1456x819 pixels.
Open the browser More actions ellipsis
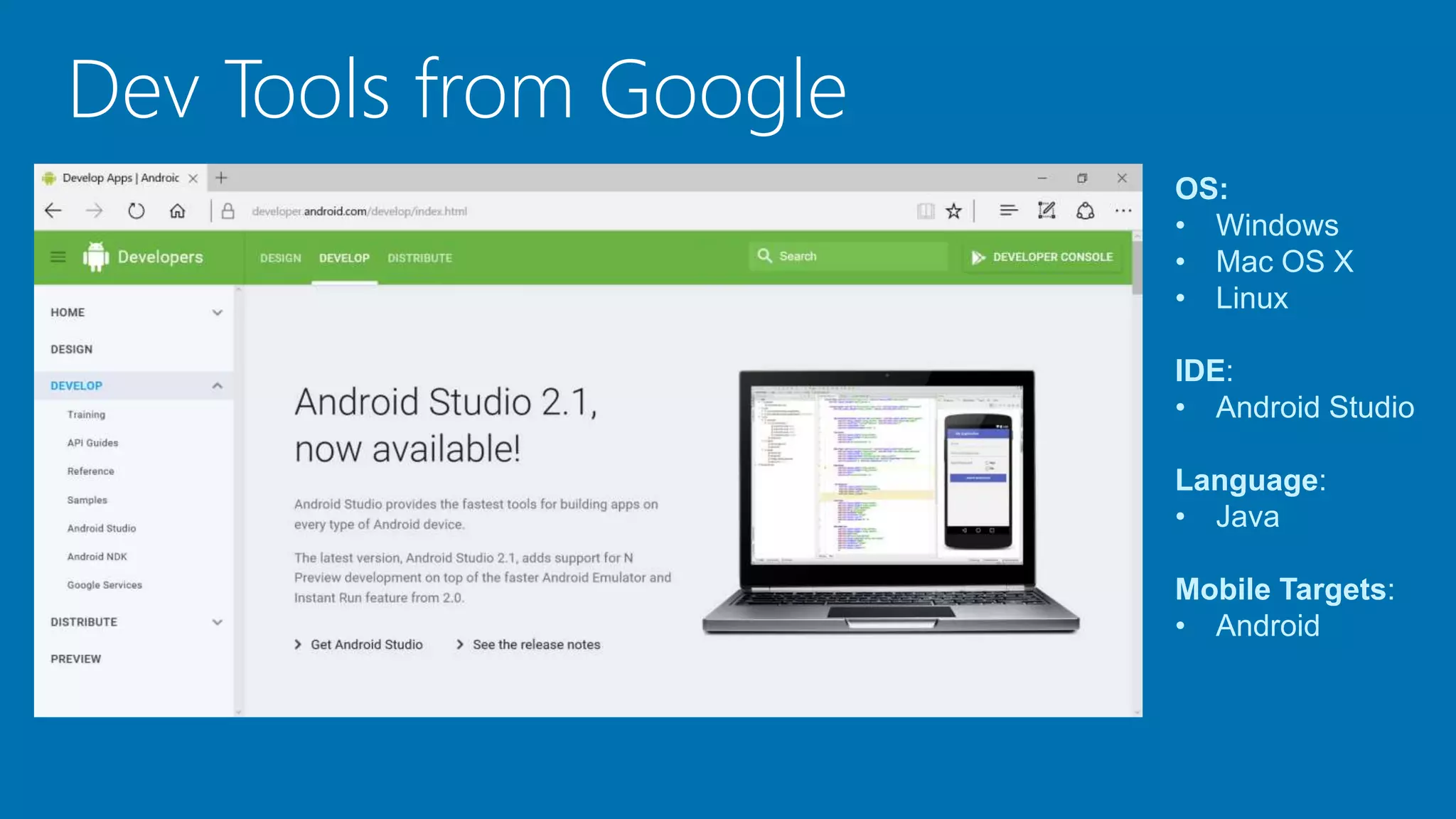point(1123,211)
